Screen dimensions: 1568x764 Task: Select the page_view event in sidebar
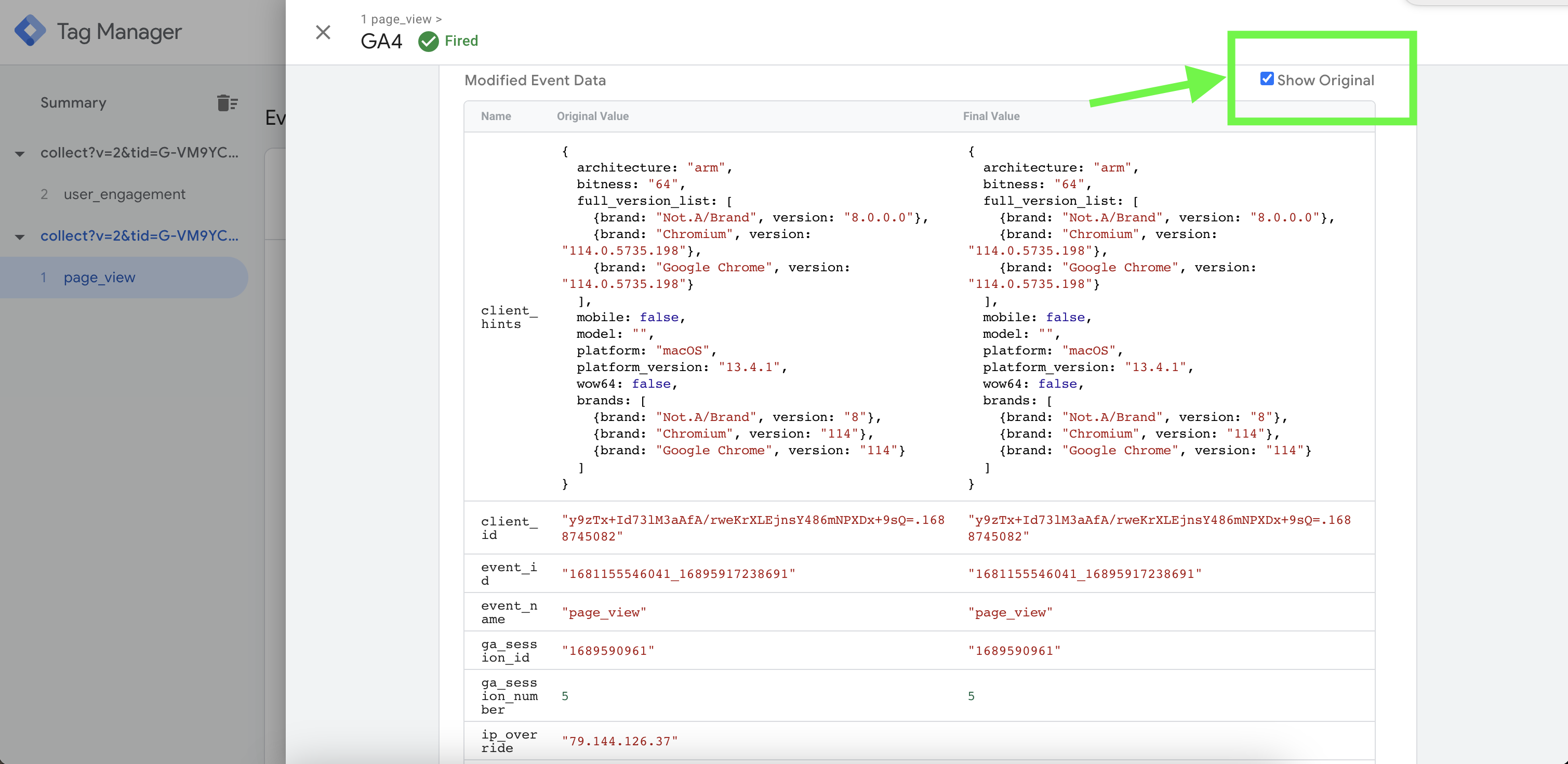click(x=124, y=278)
